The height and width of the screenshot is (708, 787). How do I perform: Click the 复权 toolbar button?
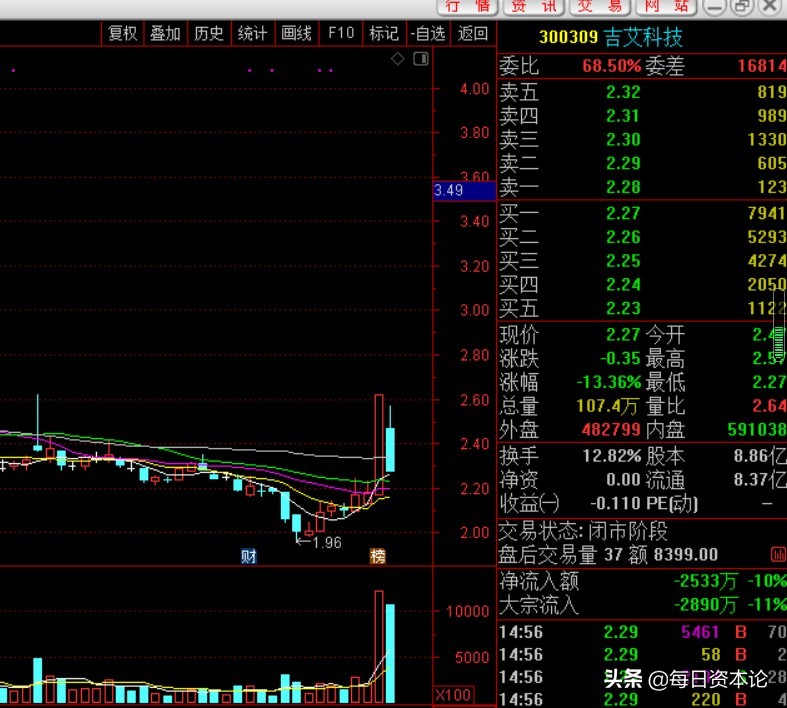[122, 34]
